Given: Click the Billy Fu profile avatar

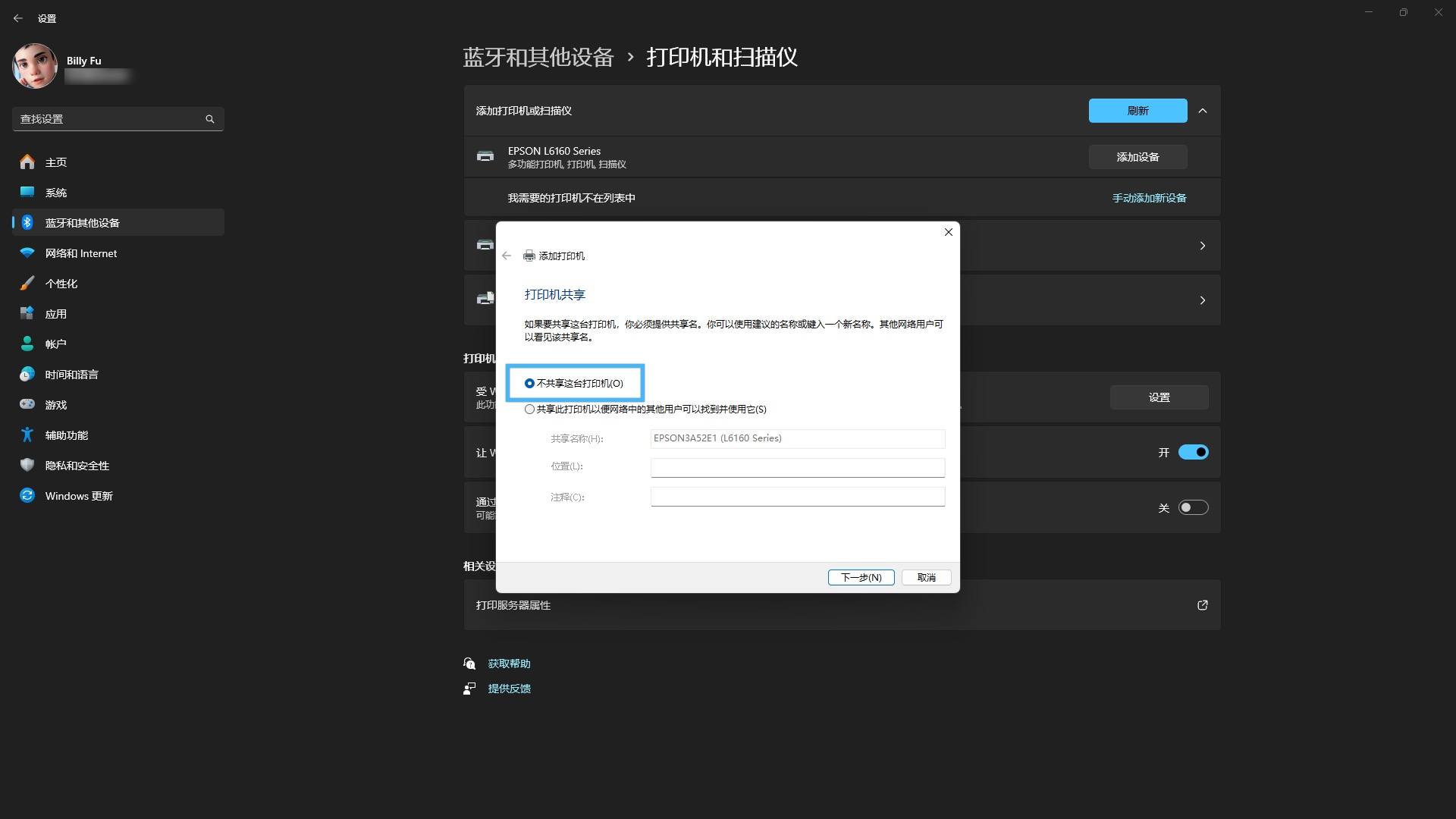Looking at the screenshot, I should pyautogui.click(x=35, y=66).
